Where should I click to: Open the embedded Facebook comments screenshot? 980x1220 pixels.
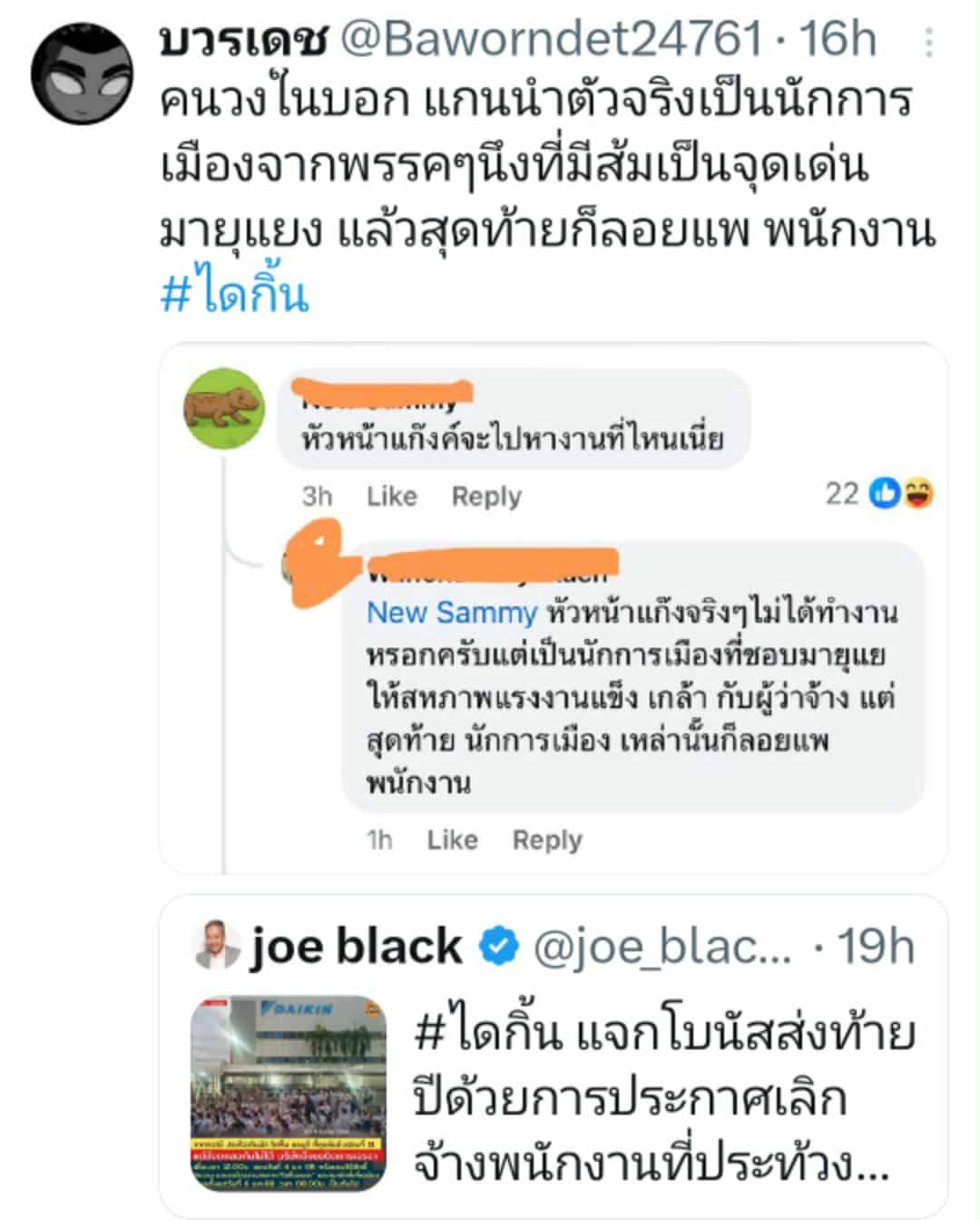coord(554,608)
